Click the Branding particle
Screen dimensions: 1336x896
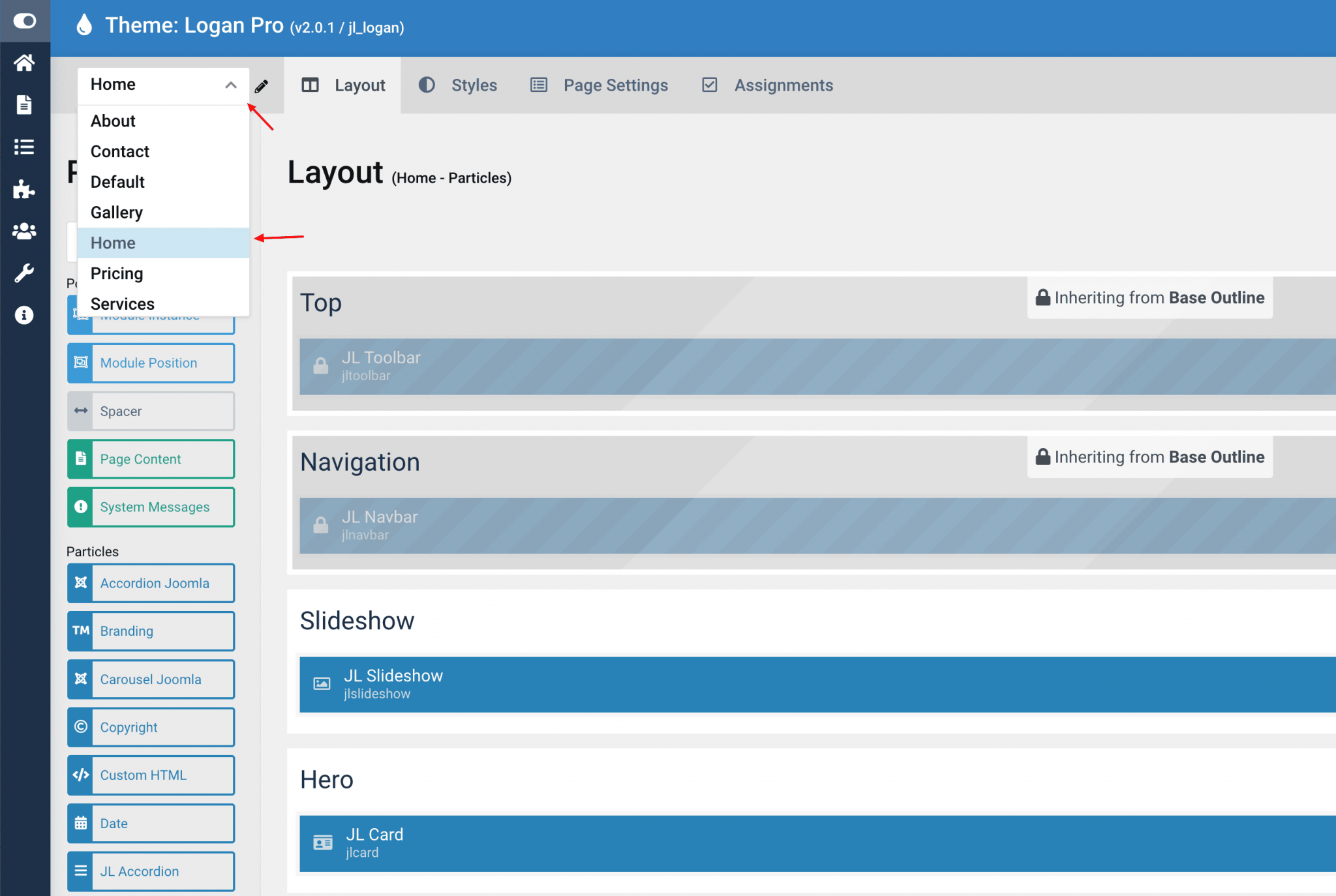pos(151,631)
